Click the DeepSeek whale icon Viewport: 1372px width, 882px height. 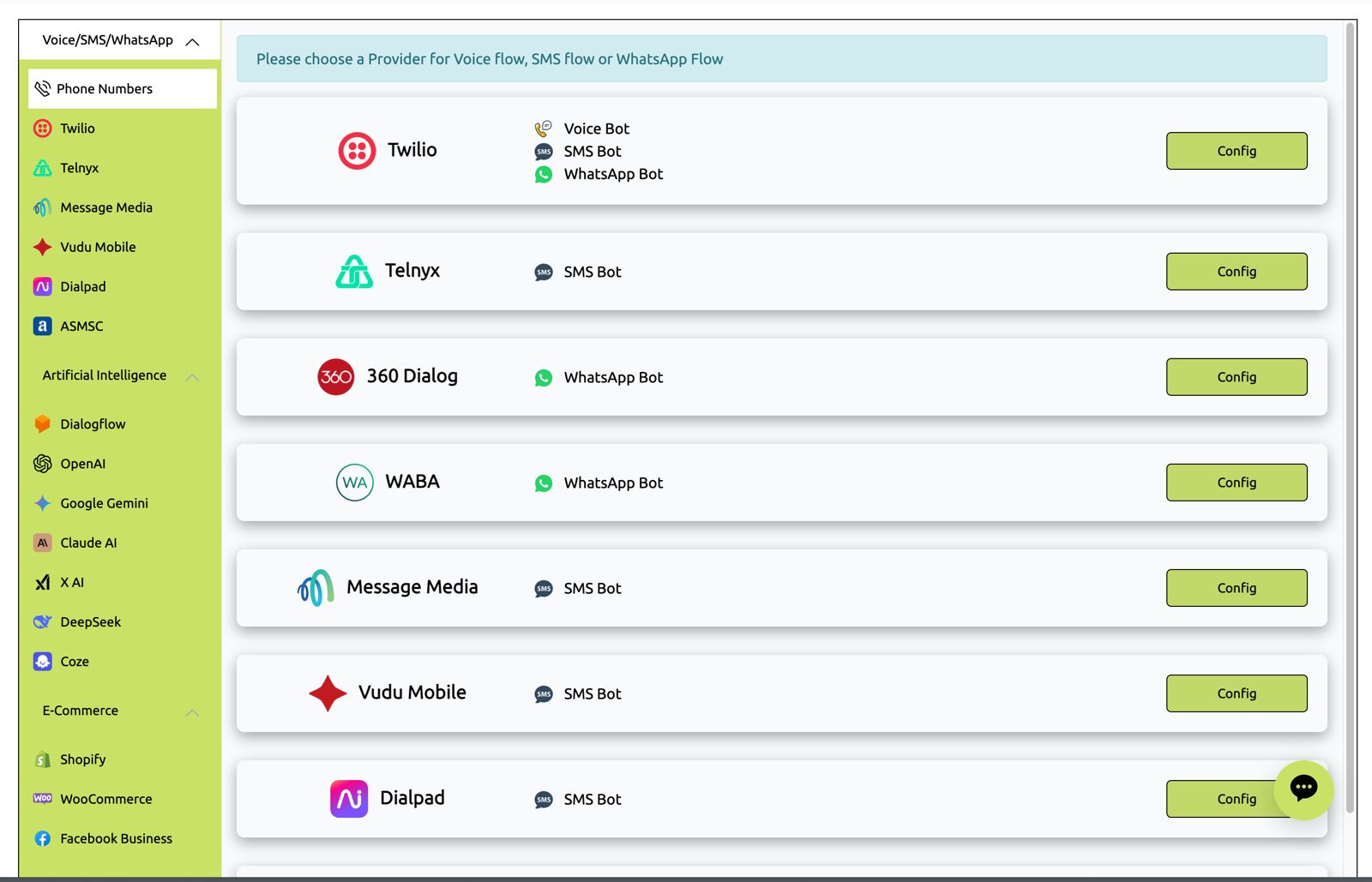tap(42, 622)
